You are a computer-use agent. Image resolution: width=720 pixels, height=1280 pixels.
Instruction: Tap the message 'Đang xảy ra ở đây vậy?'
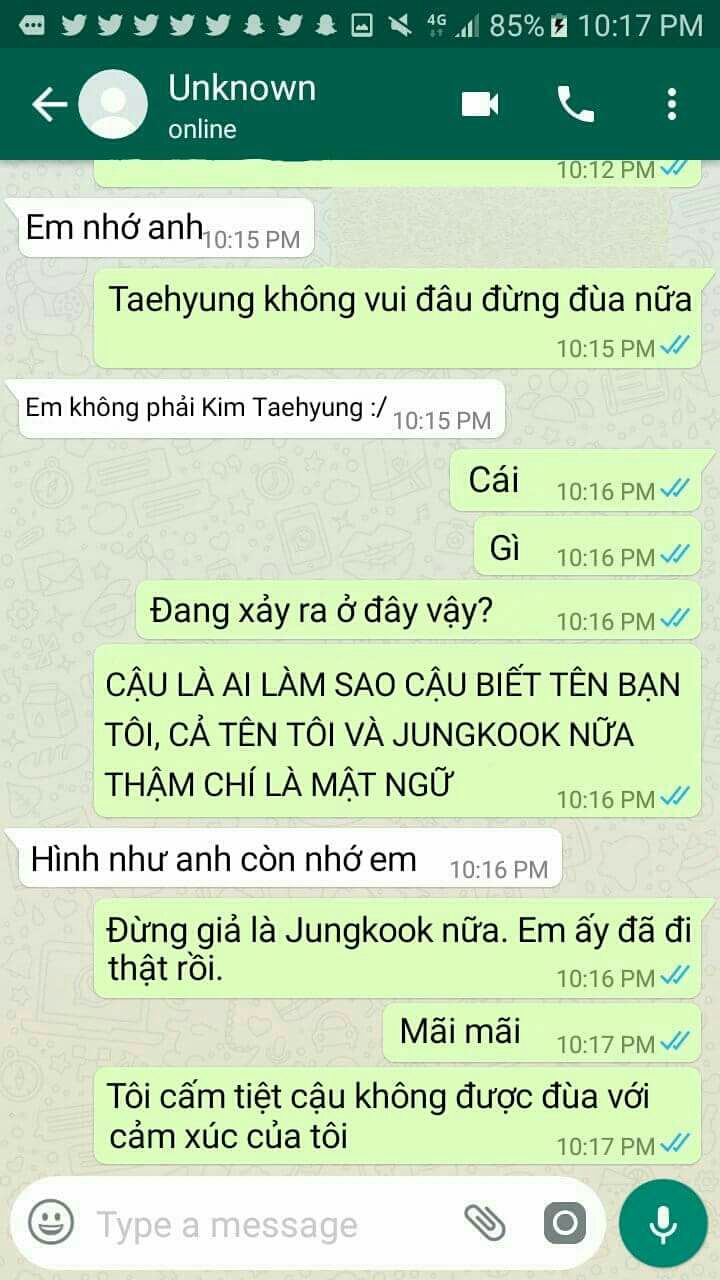coord(418,610)
